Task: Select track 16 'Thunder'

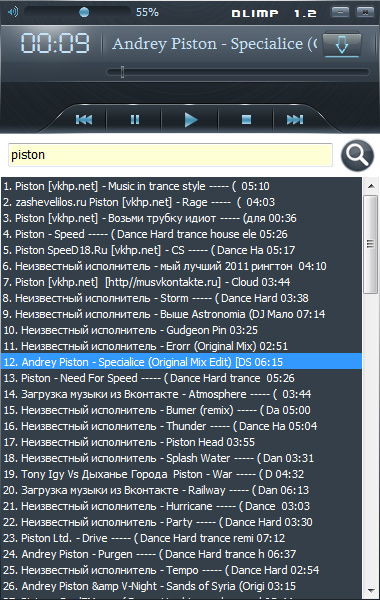Action: tap(181, 426)
